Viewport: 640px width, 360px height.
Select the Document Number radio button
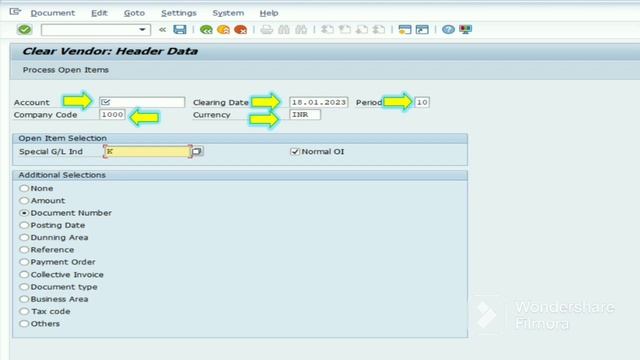24,213
